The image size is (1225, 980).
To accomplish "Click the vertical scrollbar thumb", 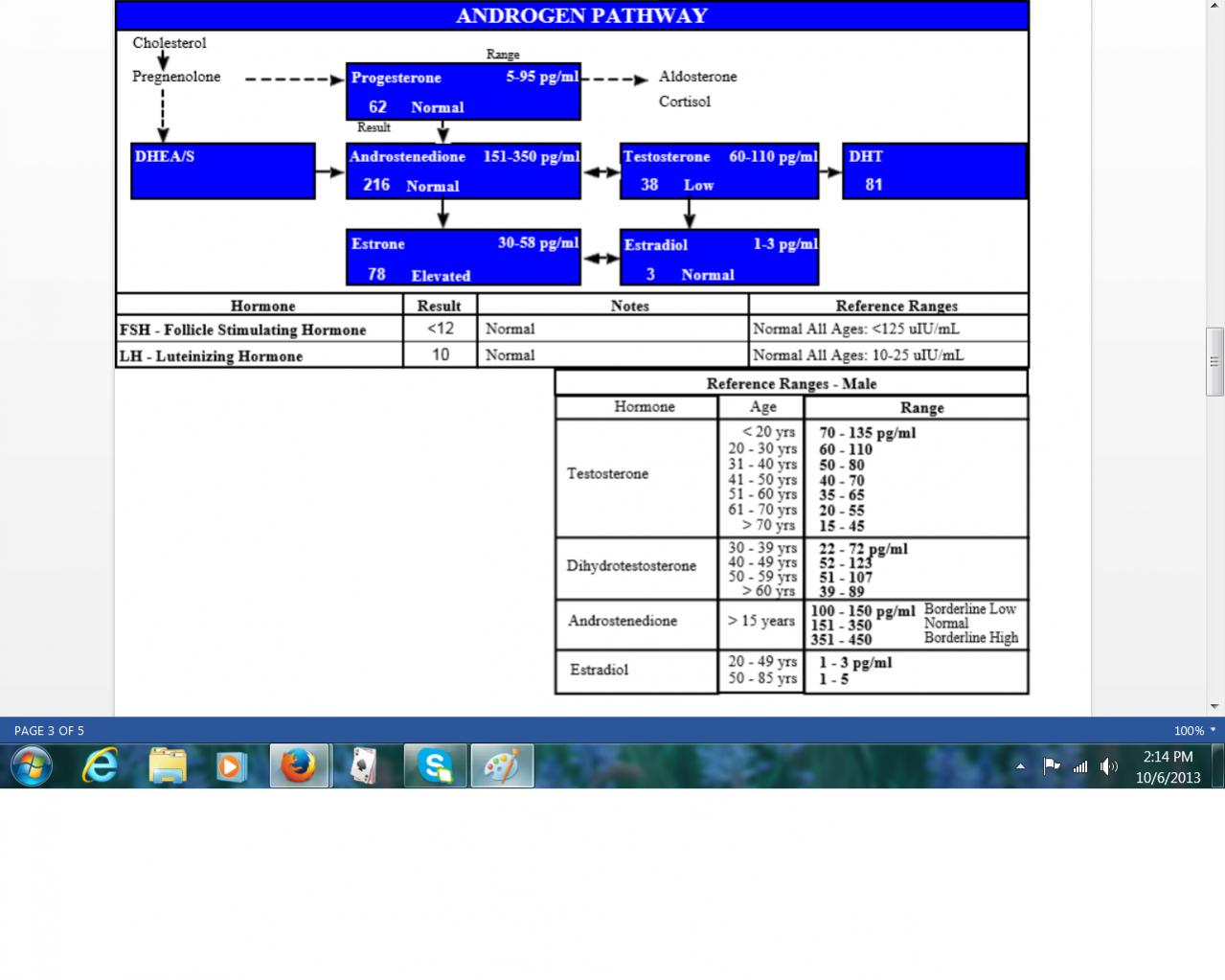I will tap(1214, 362).
